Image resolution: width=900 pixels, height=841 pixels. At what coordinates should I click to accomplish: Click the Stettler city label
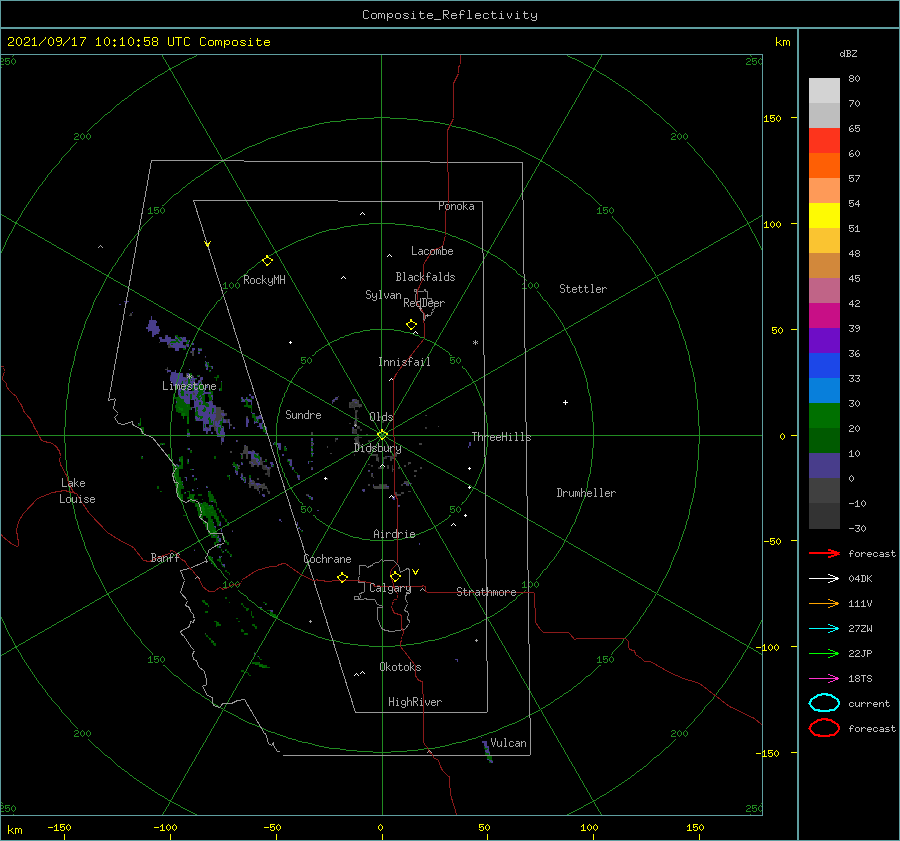click(583, 289)
